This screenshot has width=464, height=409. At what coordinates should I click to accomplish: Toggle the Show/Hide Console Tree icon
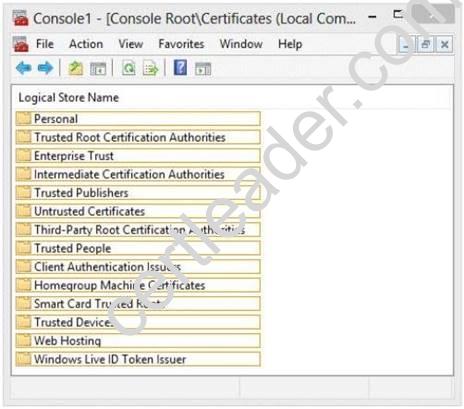98,69
